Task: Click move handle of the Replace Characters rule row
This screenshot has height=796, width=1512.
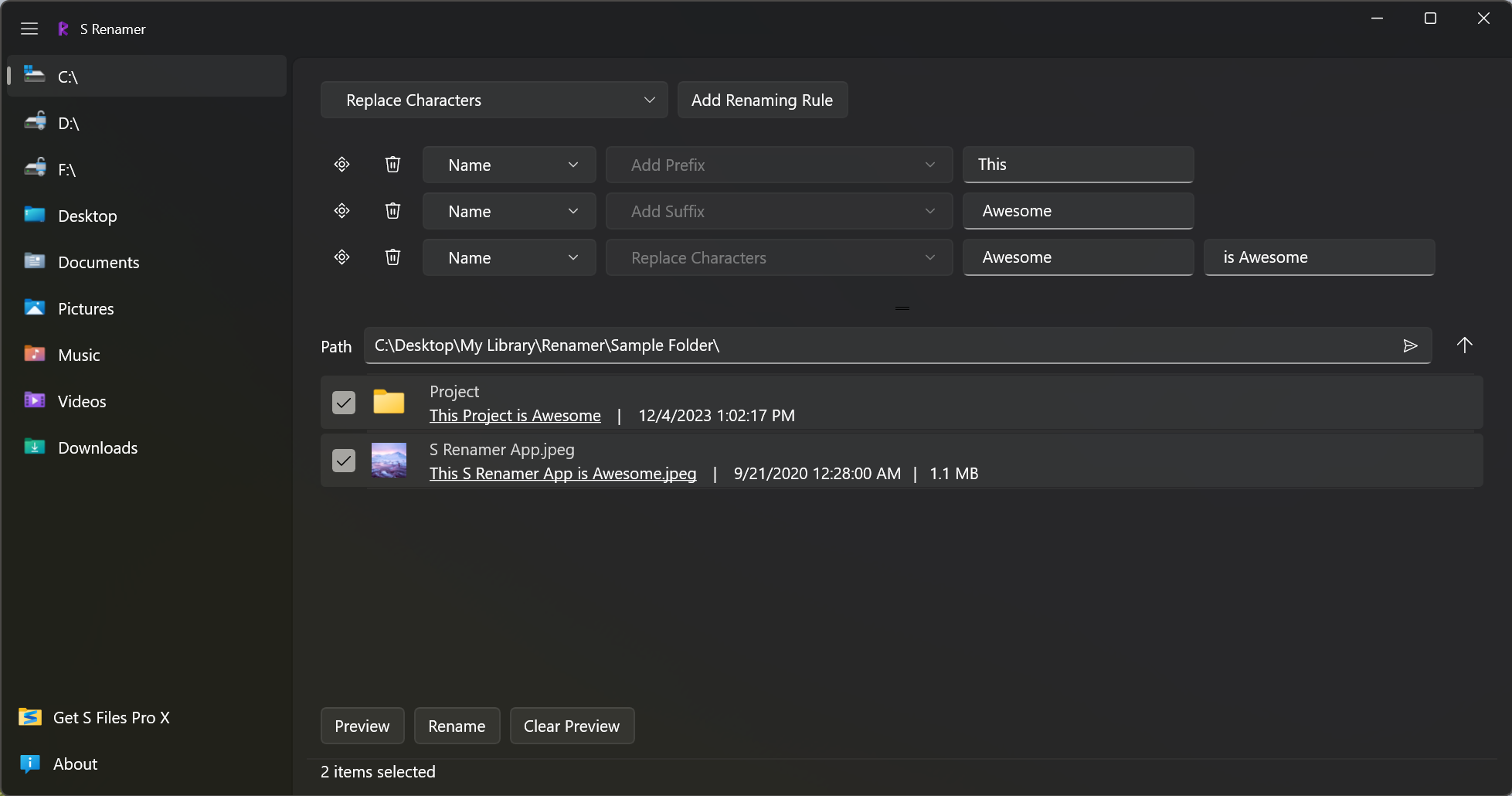Action: 342,257
